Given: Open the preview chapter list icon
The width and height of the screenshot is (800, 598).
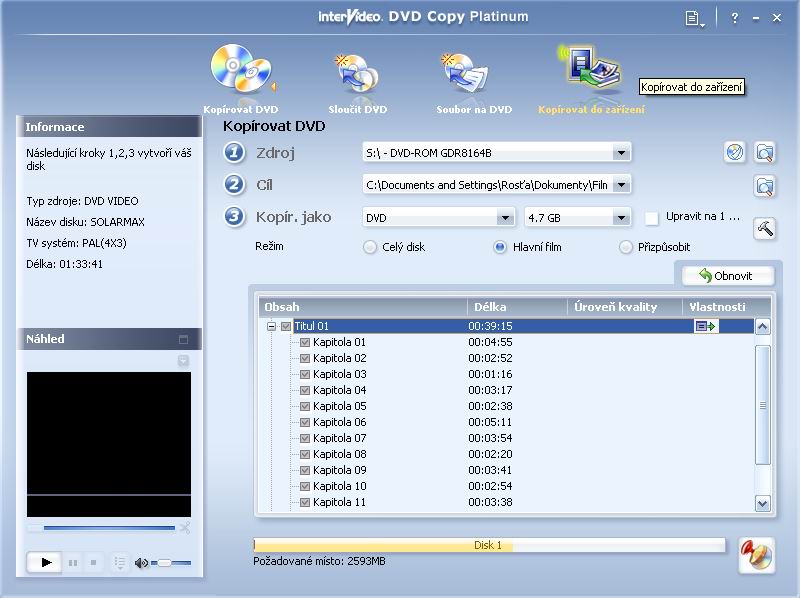Looking at the screenshot, I should tap(119, 563).
